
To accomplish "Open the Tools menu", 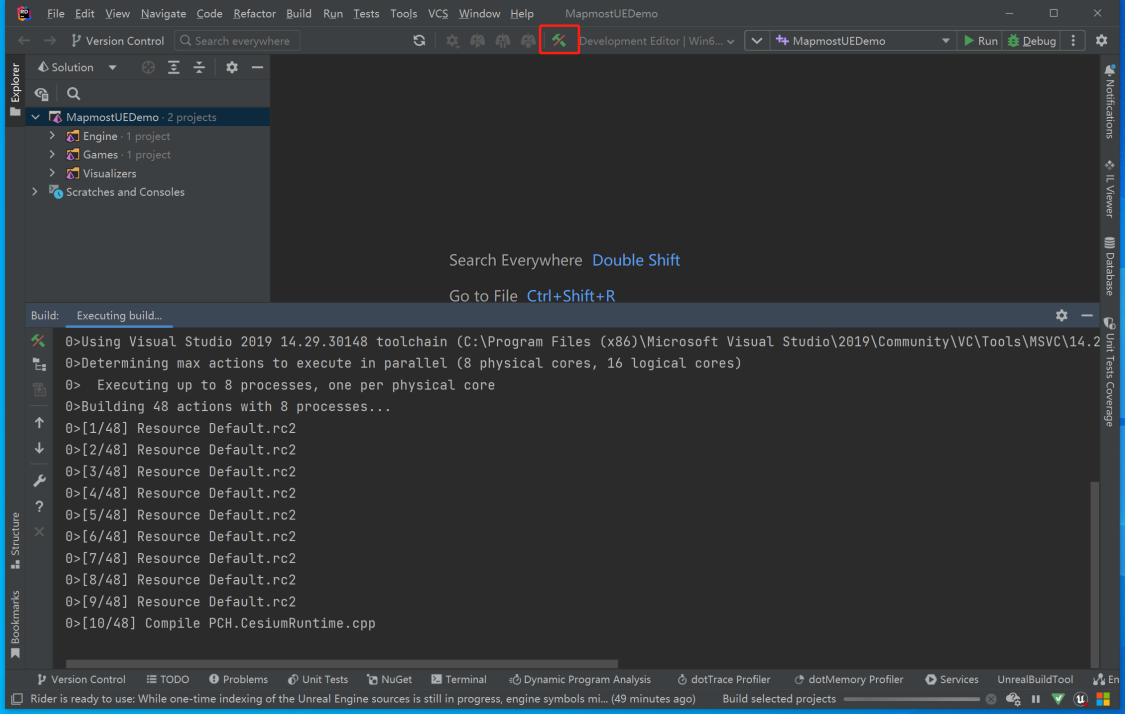I will (x=403, y=14).
